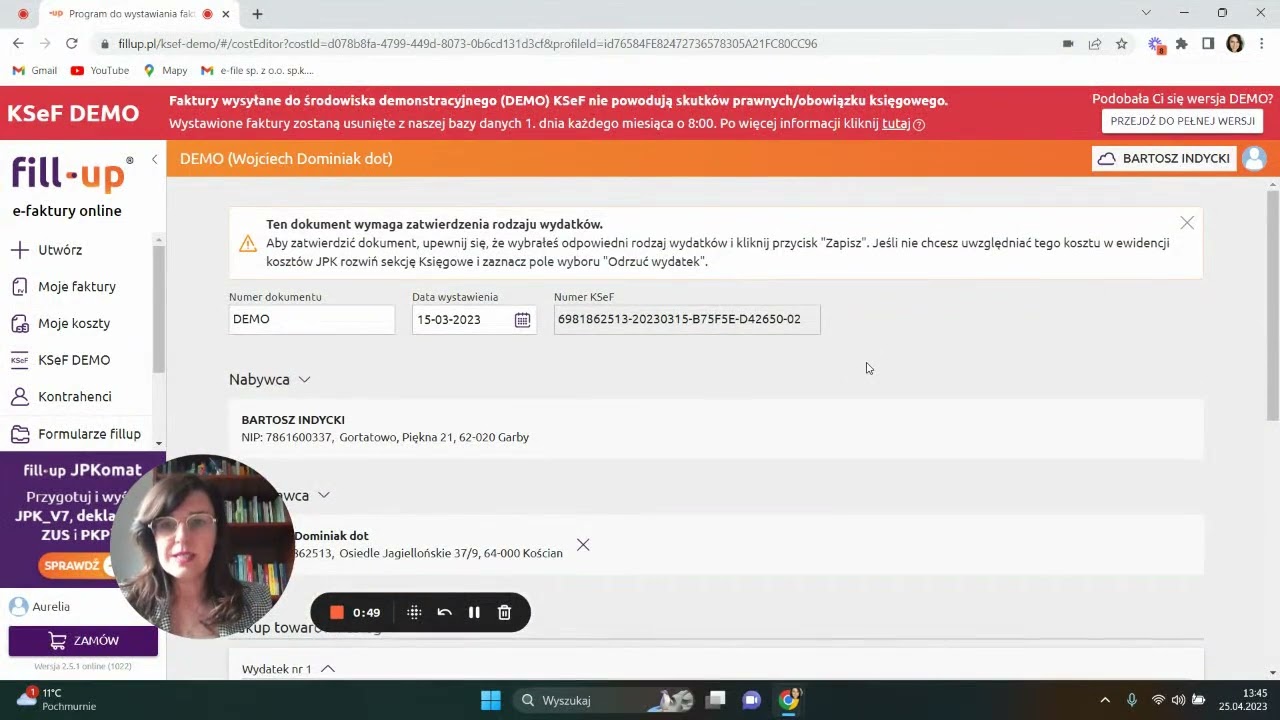Show hidden system tray icons

(1105, 700)
